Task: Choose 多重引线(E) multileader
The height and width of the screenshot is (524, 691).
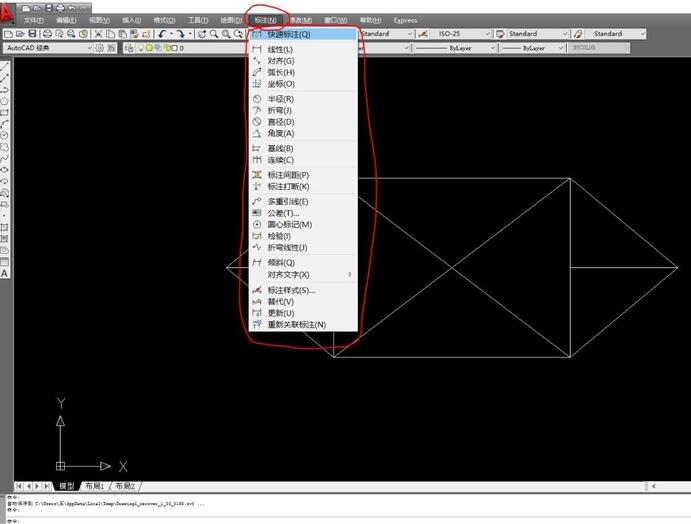Action: coord(303,201)
